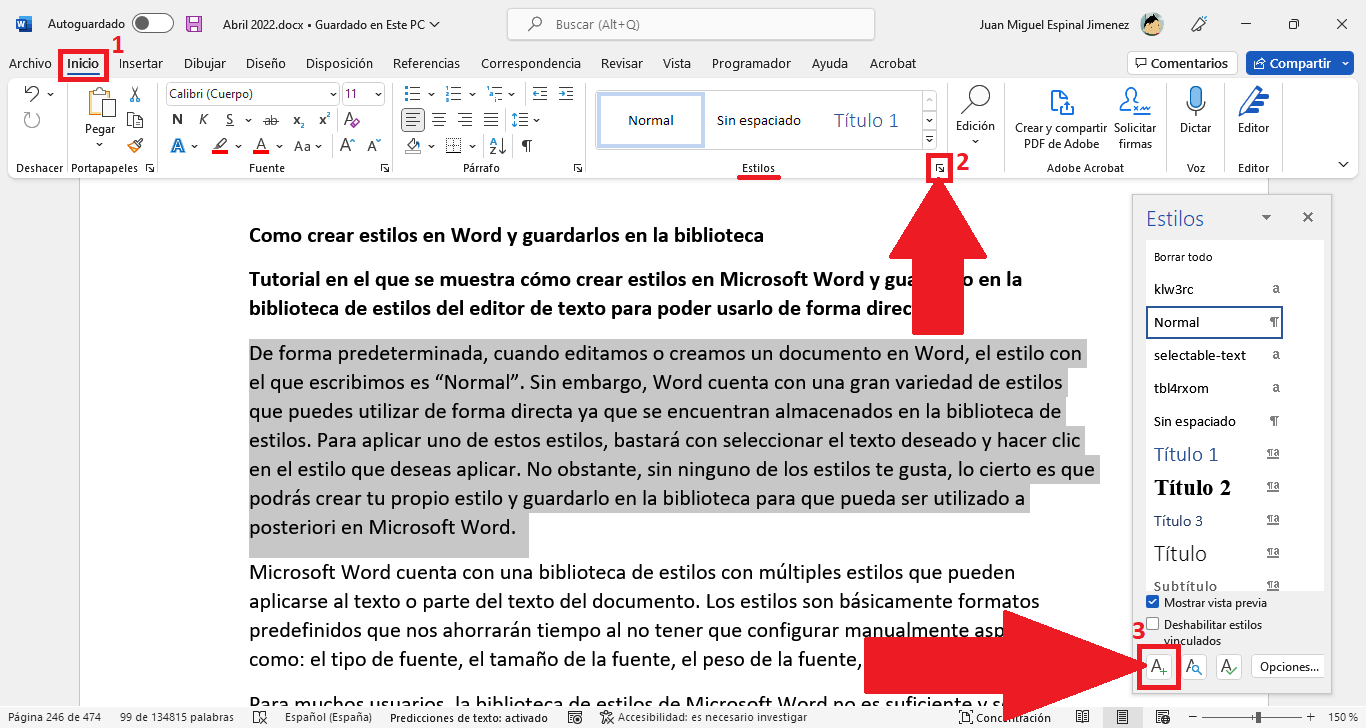
Task: Clear all formatting with the eraser icon
Action: pos(351,120)
